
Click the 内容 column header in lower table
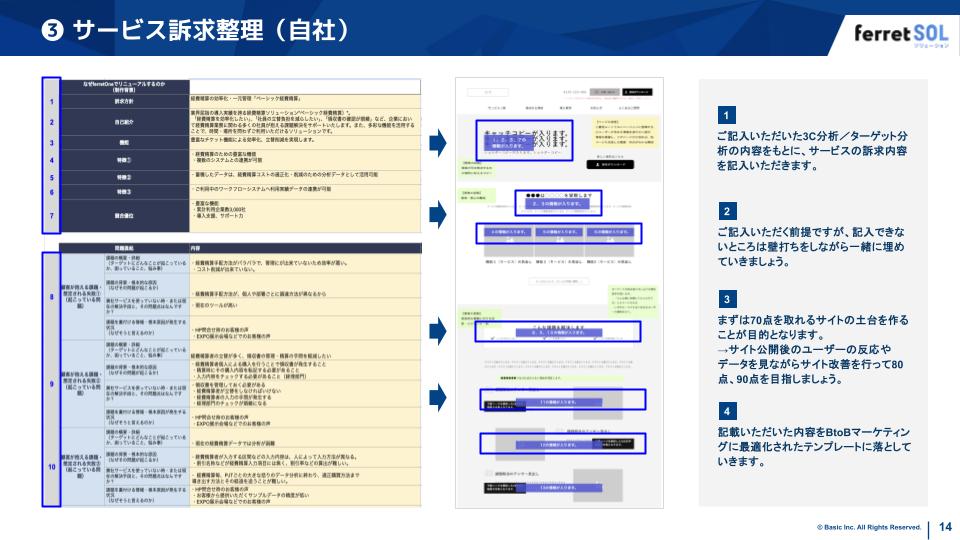click(305, 248)
